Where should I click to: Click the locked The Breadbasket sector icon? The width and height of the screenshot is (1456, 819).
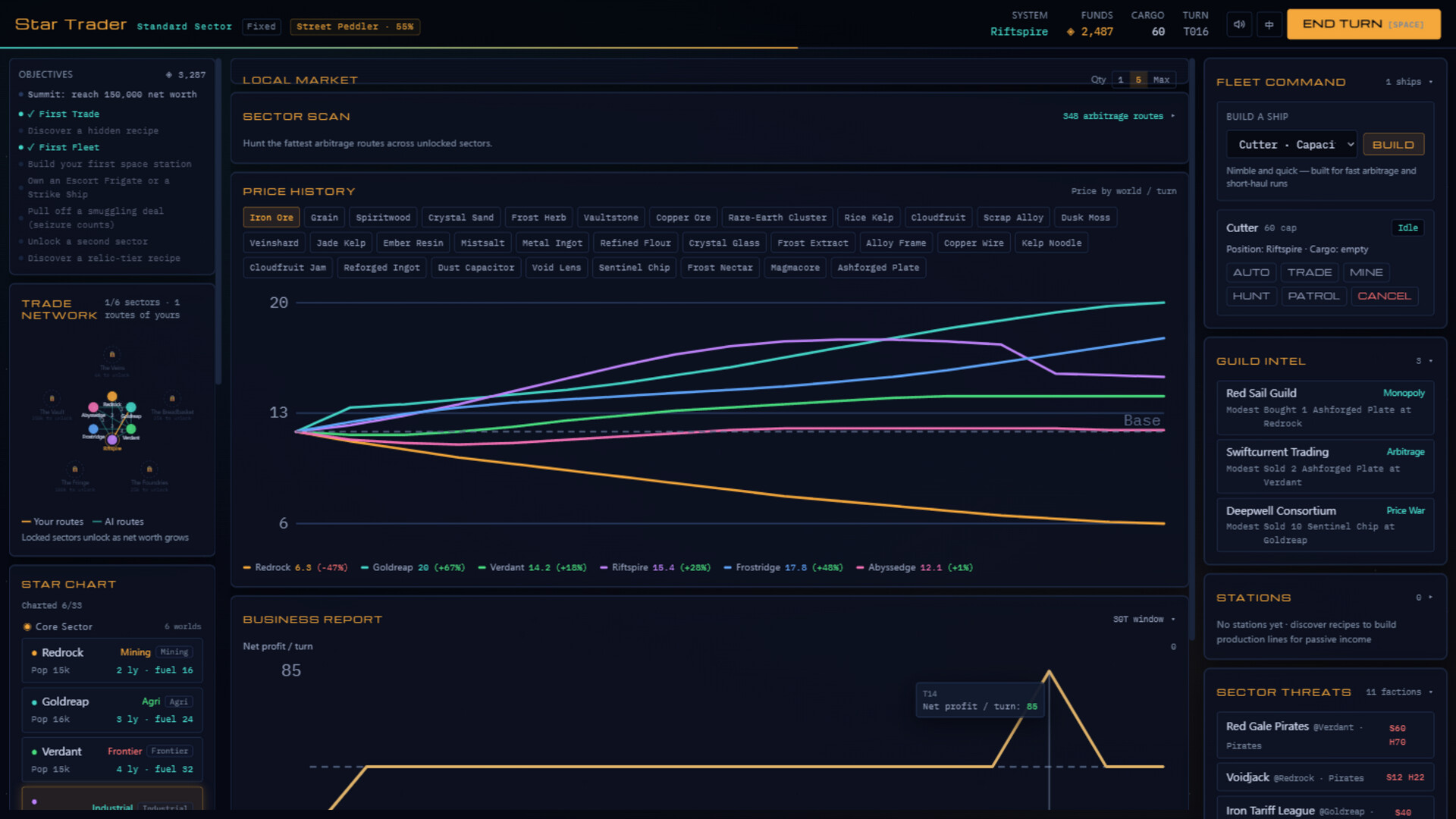(x=172, y=398)
